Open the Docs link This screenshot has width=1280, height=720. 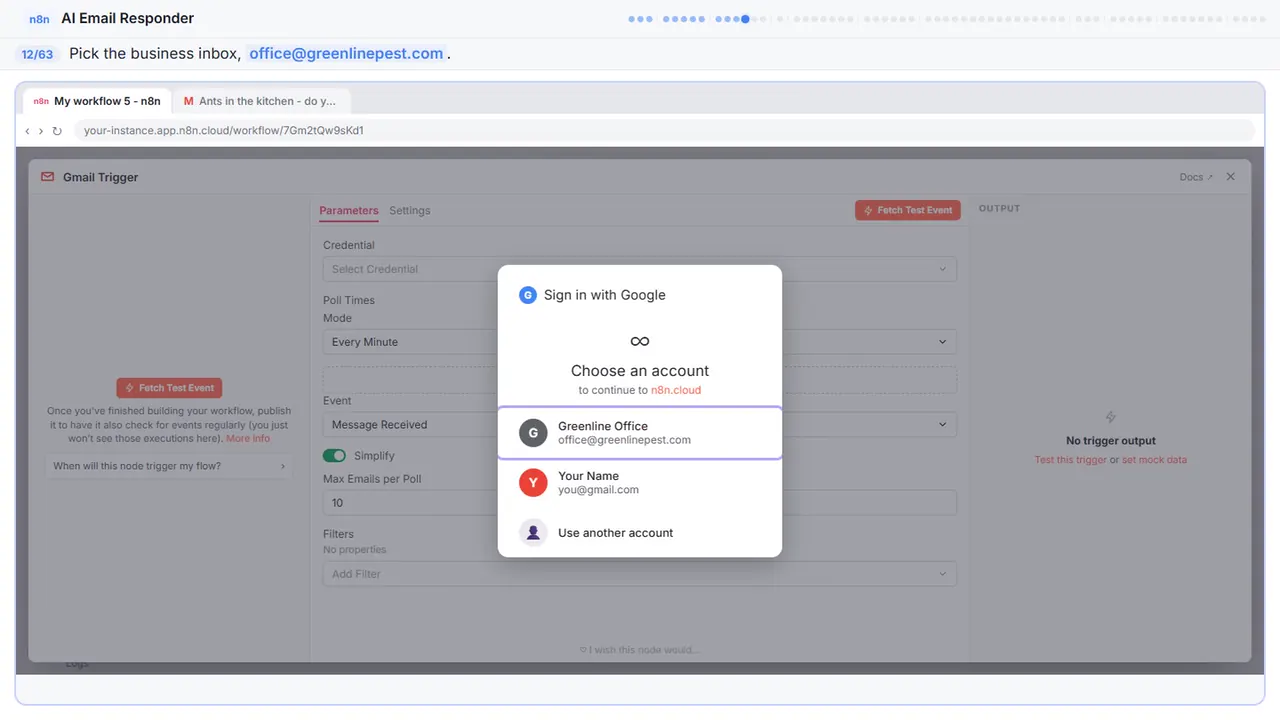1196,177
